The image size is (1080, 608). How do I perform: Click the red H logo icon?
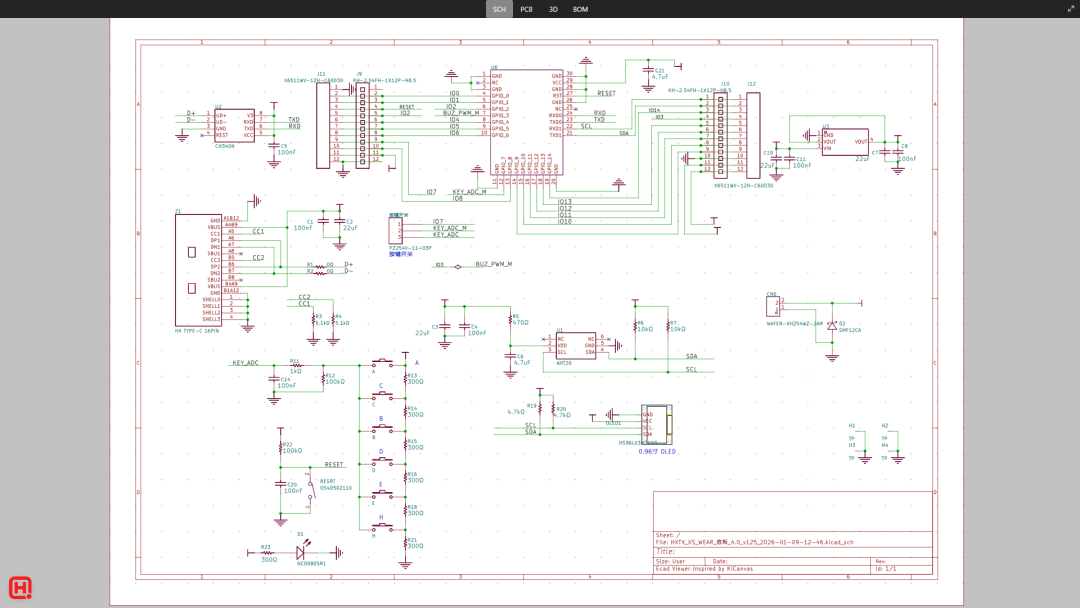20,587
